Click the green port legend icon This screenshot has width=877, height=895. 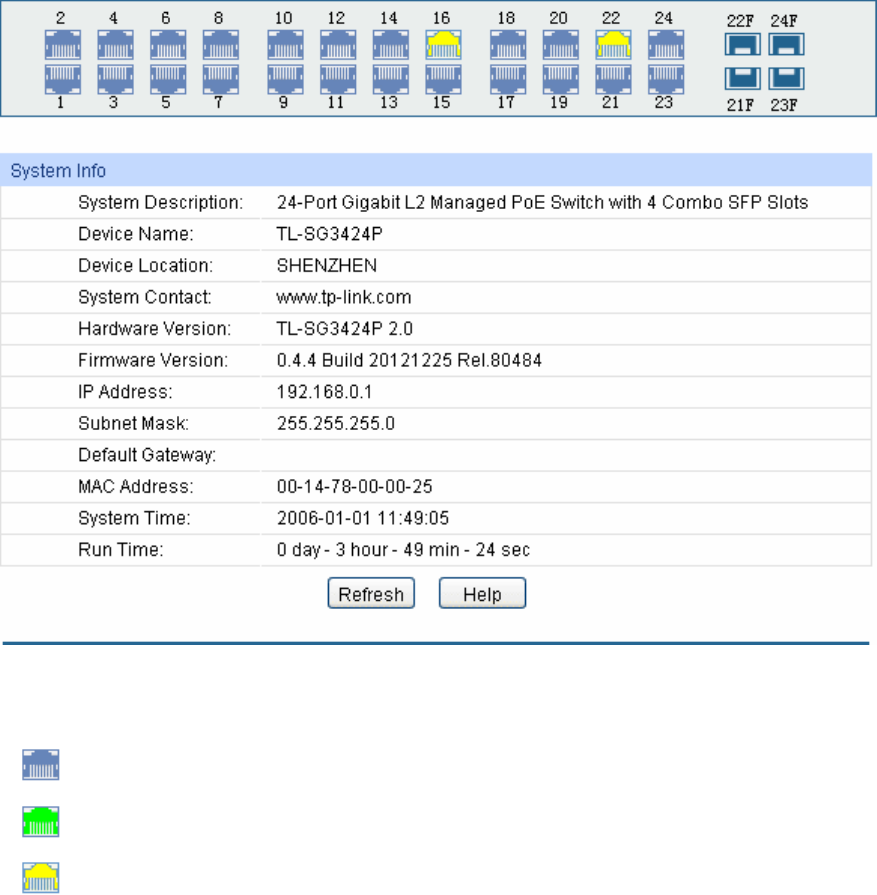point(41,821)
